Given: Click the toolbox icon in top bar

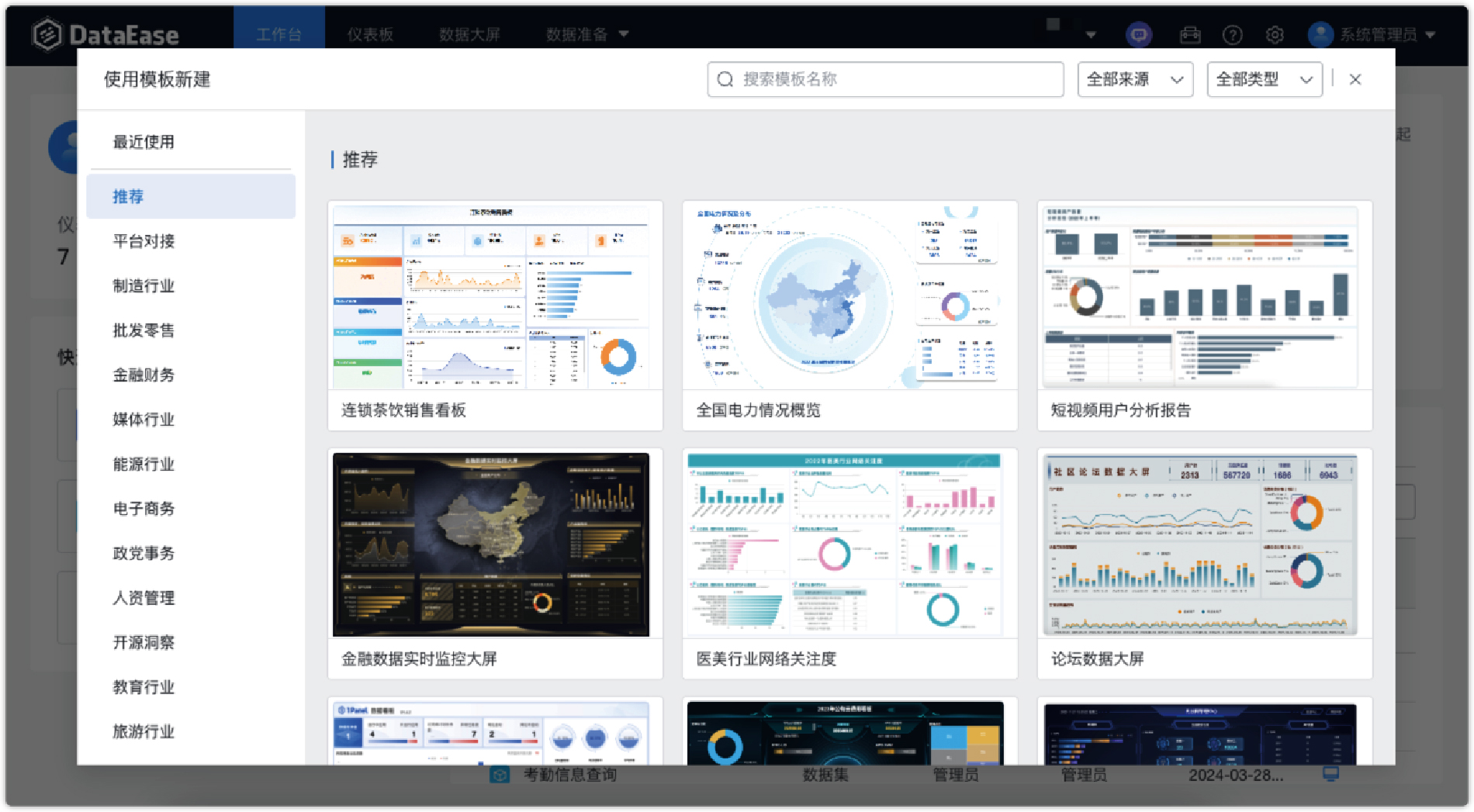Looking at the screenshot, I should [1190, 35].
